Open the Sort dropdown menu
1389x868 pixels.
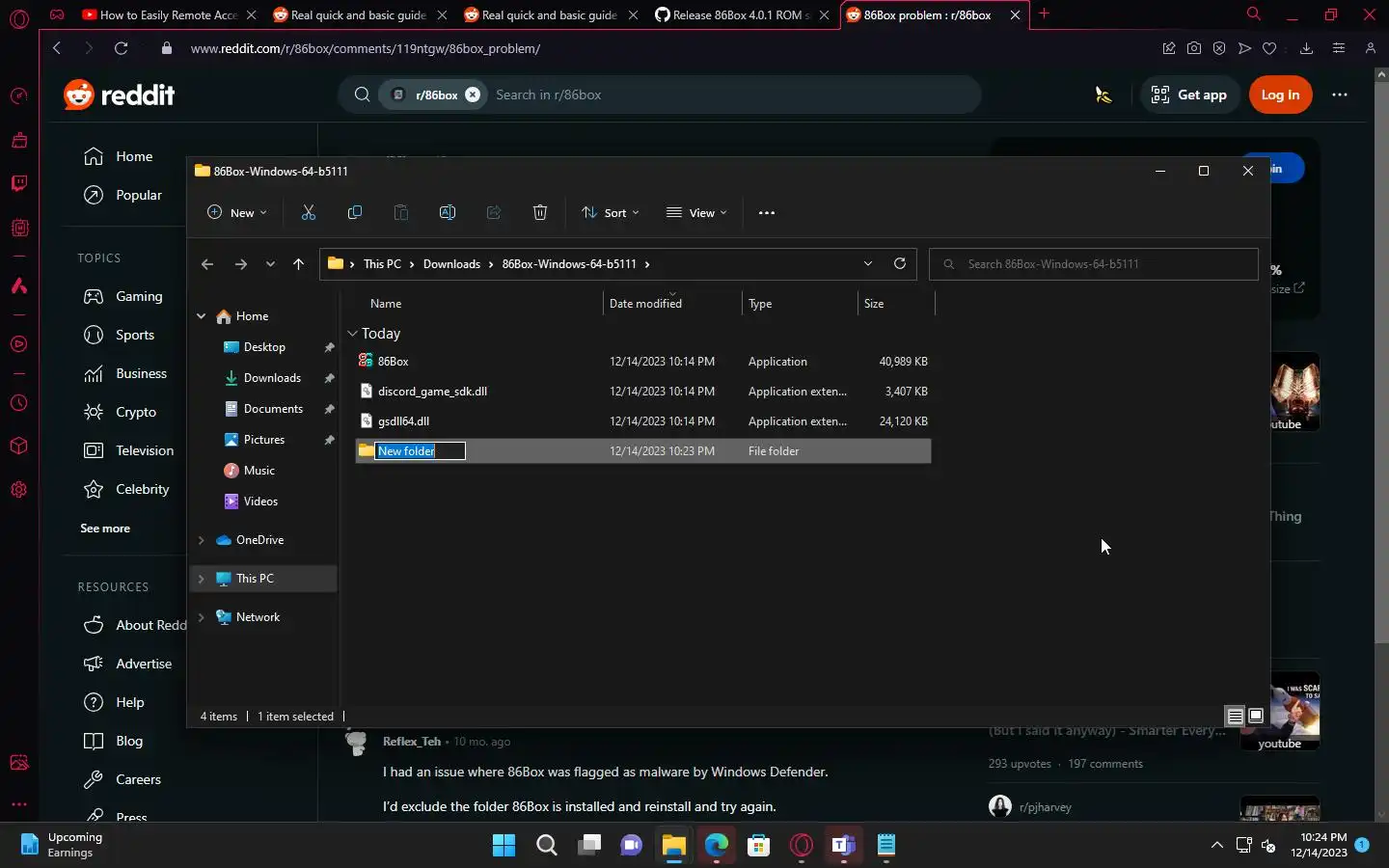[x=610, y=212]
